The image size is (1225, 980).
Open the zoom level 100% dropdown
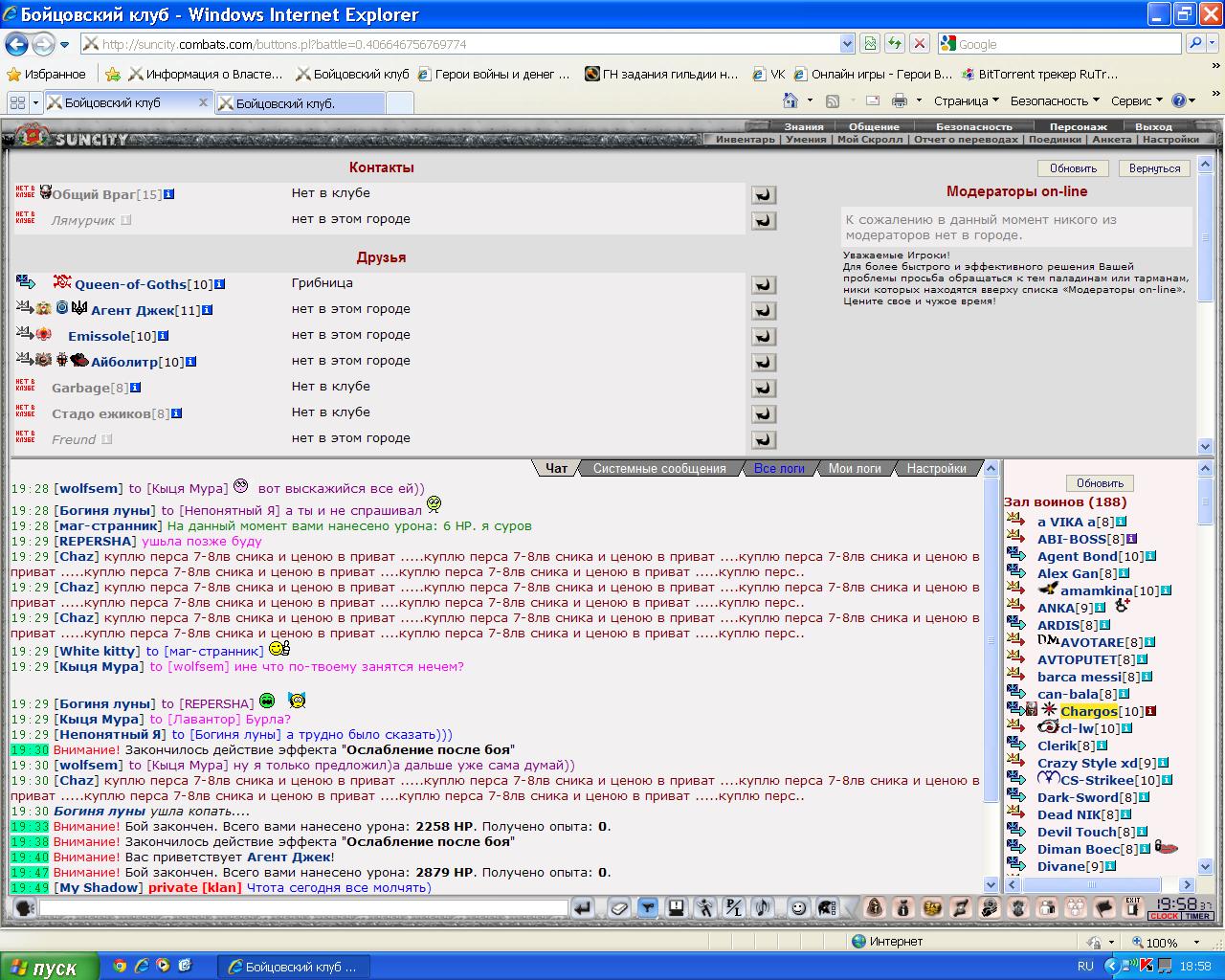pyautogui.click(x=1194, y=943)
